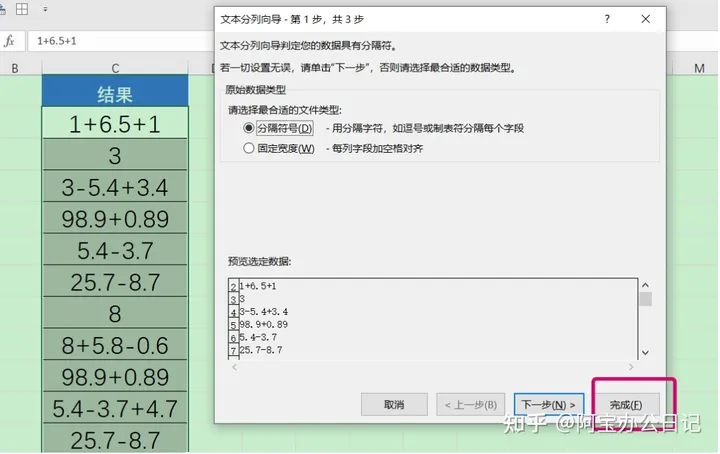Screen dimensions: 720x454
Task: Select cell containing 3-5.4+3.4
Action: pos(115,188)
